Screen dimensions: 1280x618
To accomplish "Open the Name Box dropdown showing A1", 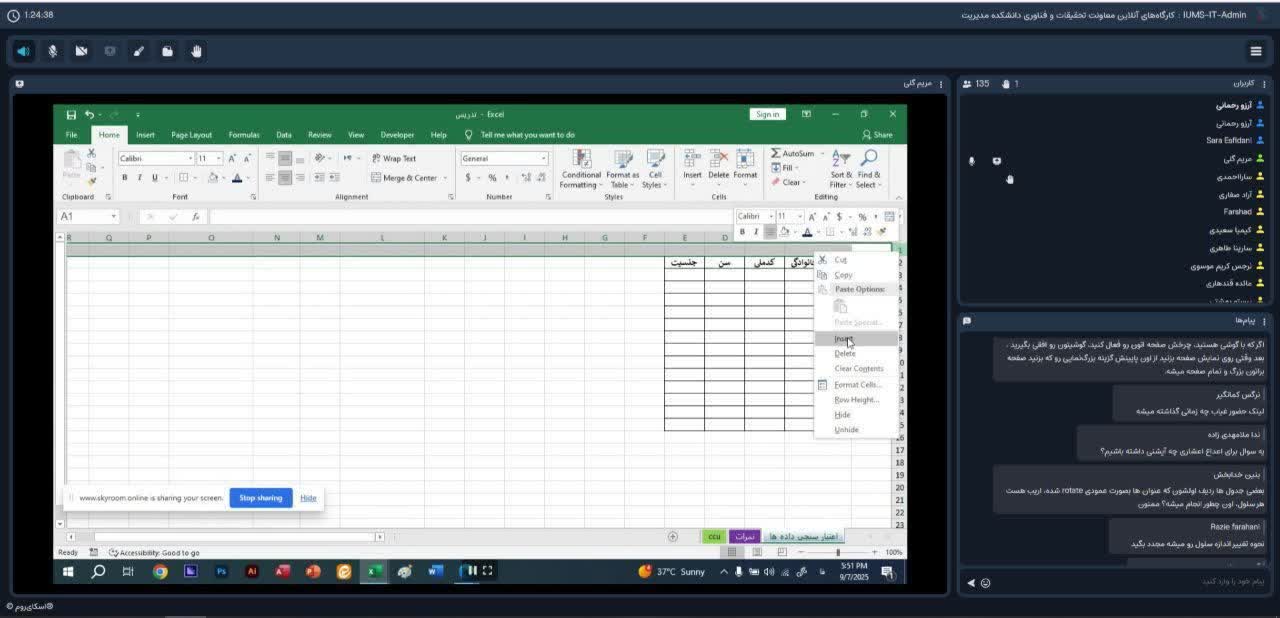I will pyautogui.click(x=114, y=217).
